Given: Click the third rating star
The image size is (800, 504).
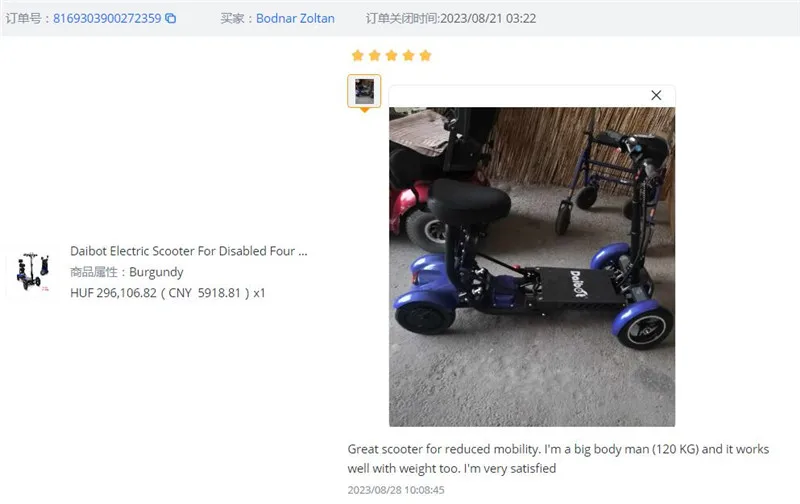Looking at the screenshot, I should [x=391, y=55].
